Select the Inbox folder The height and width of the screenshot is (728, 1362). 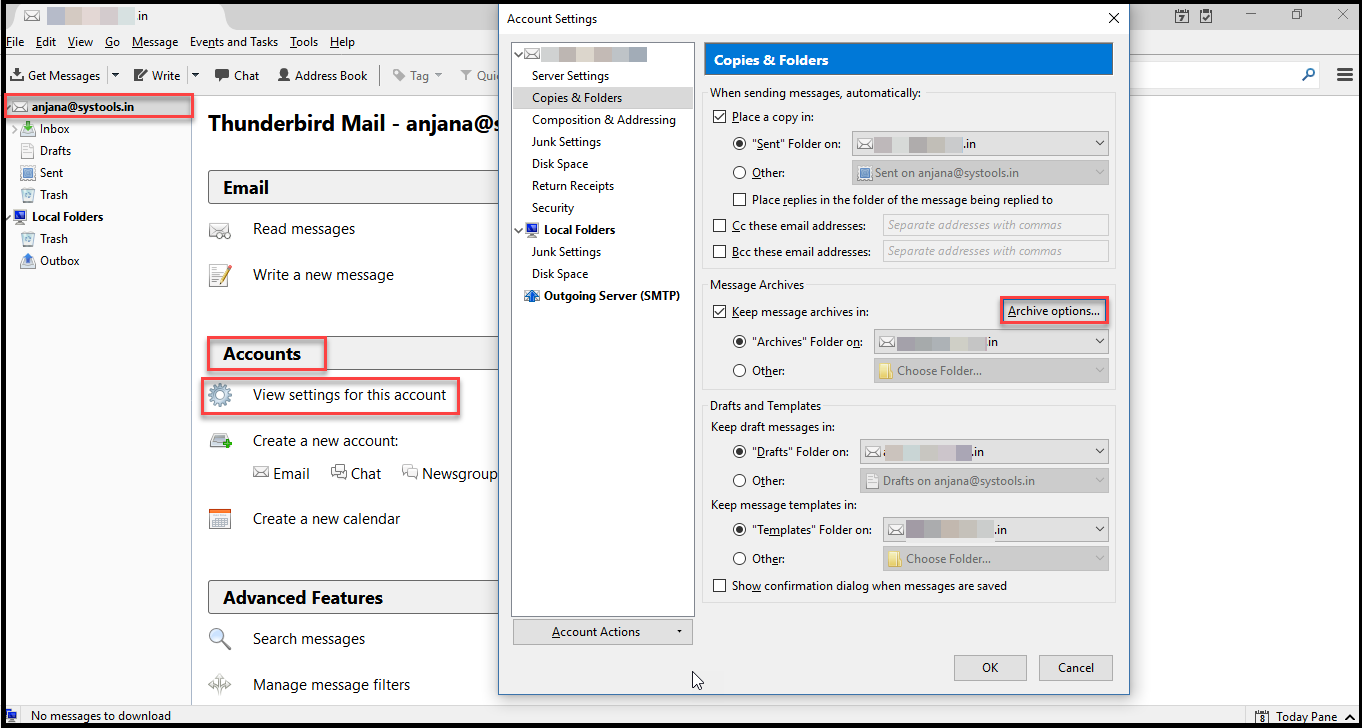[x=54, y=129]
